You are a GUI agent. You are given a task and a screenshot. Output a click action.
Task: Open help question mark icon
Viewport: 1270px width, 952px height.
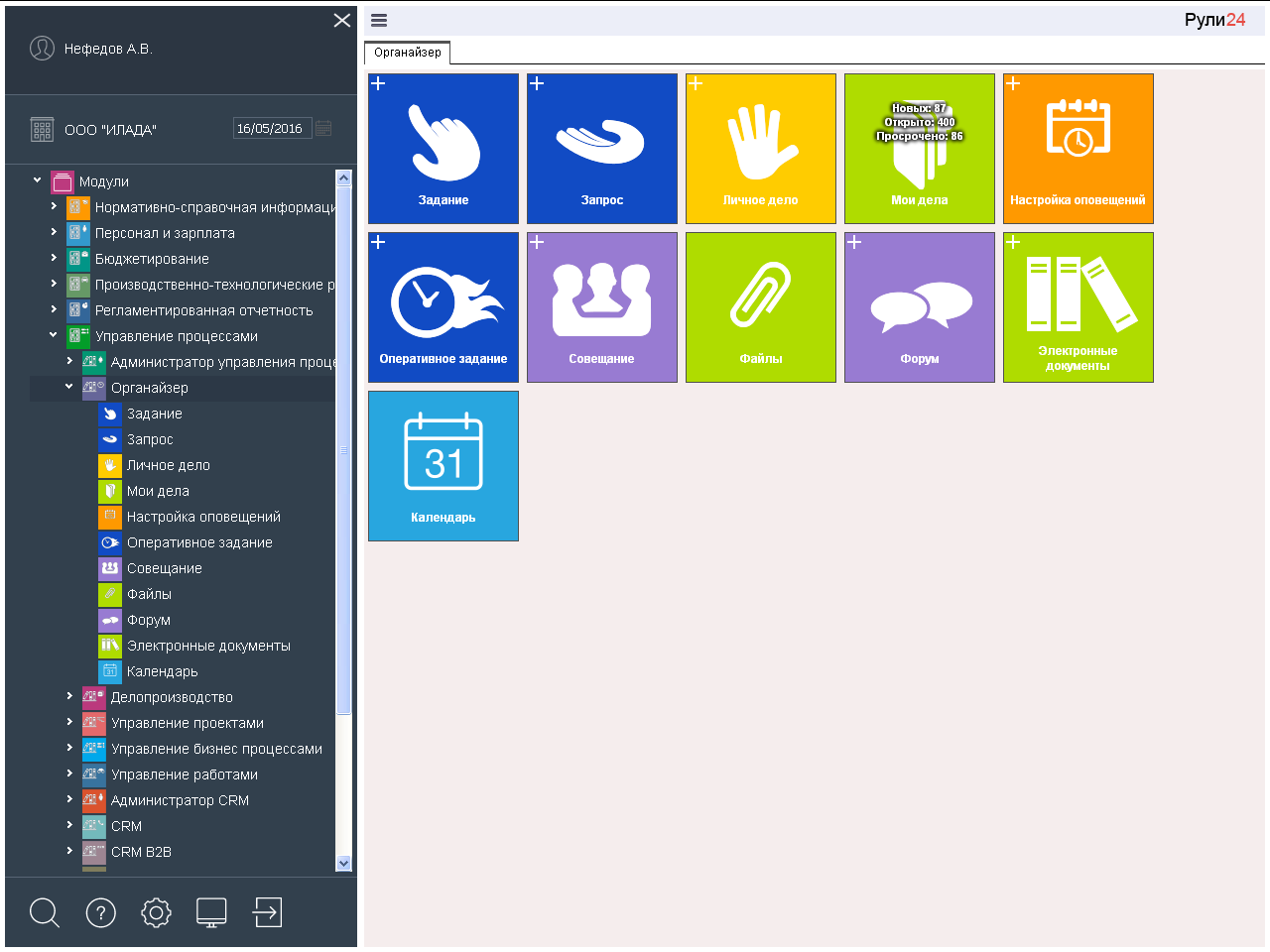point(101,912)
